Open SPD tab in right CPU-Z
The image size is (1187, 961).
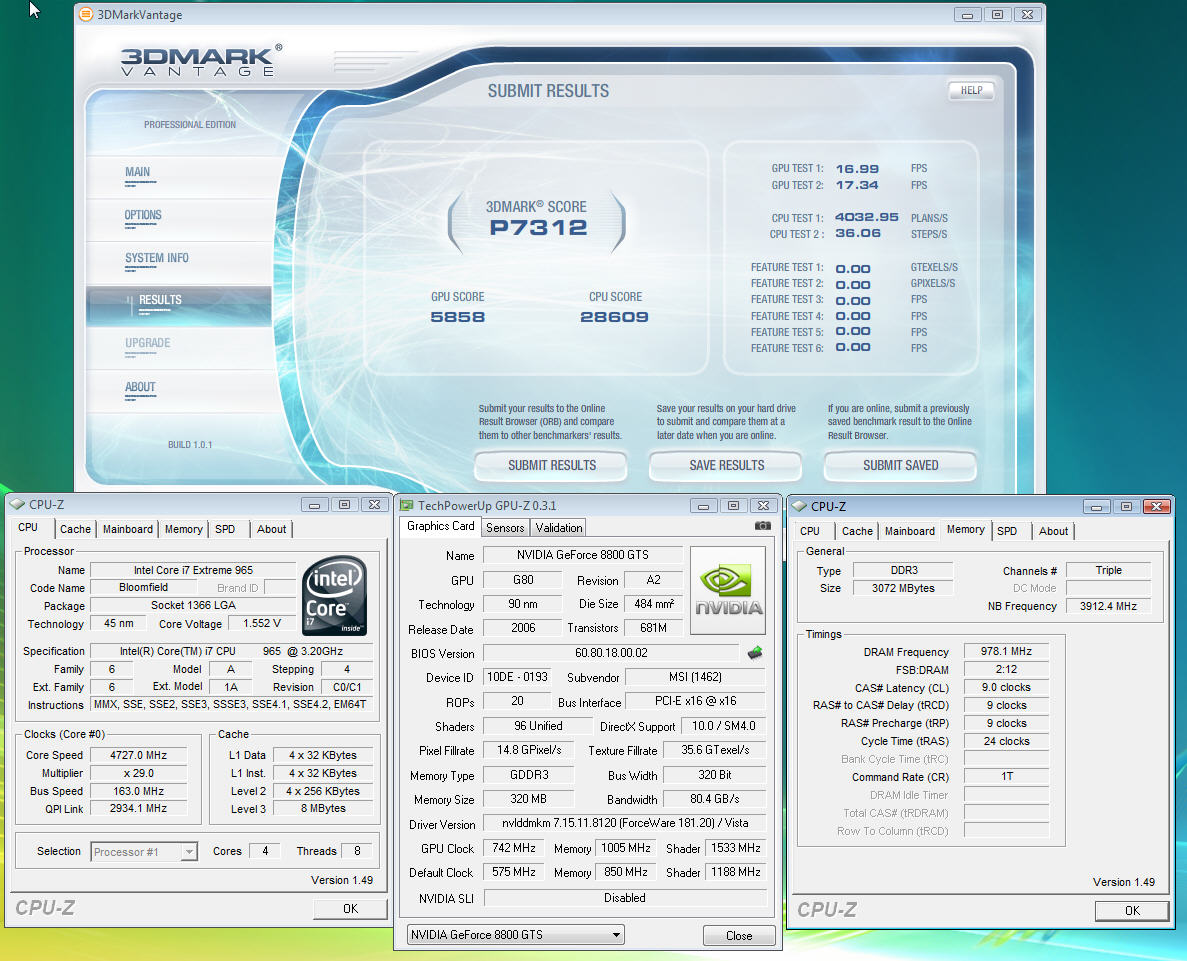(1007, 531)
